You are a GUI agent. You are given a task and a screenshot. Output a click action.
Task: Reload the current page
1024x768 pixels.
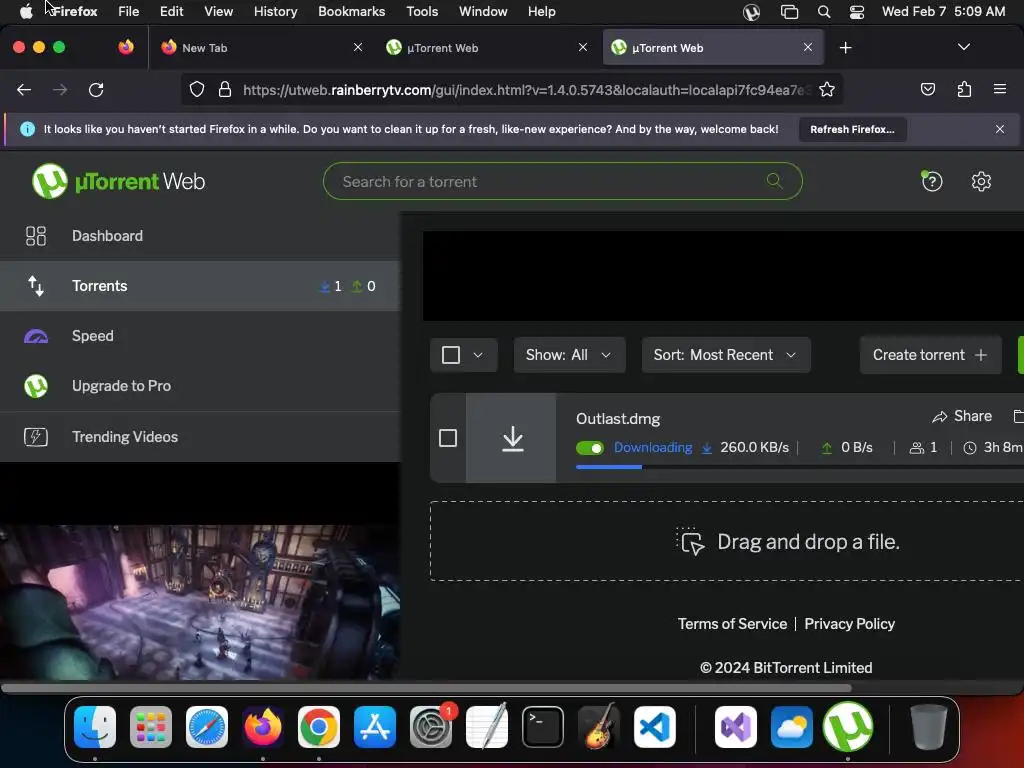[96, 89]
